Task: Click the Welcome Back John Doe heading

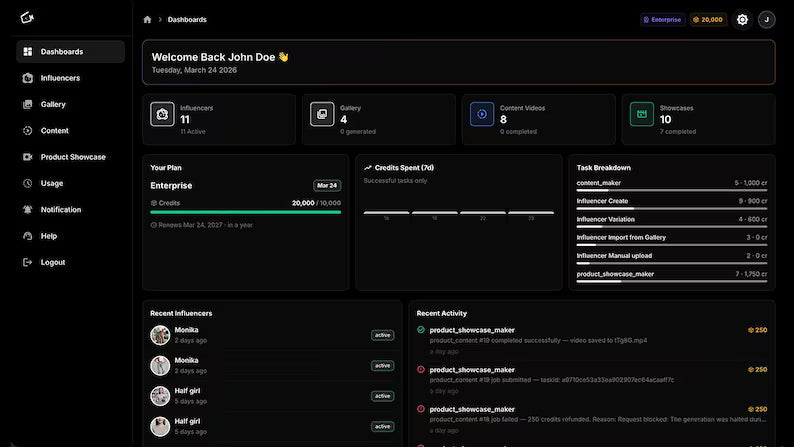Action: (220, 57)
